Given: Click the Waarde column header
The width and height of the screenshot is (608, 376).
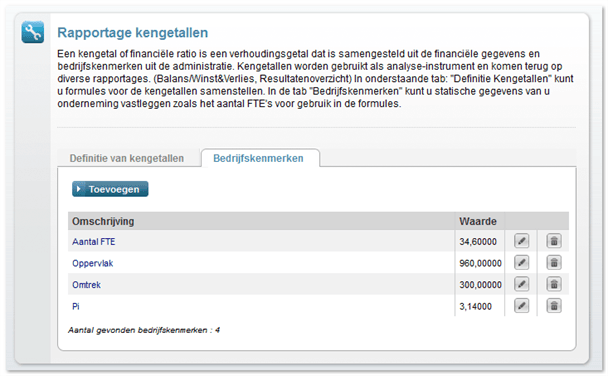Looking at the screenshot, I should pyautogui.click(x=478, y=221).
